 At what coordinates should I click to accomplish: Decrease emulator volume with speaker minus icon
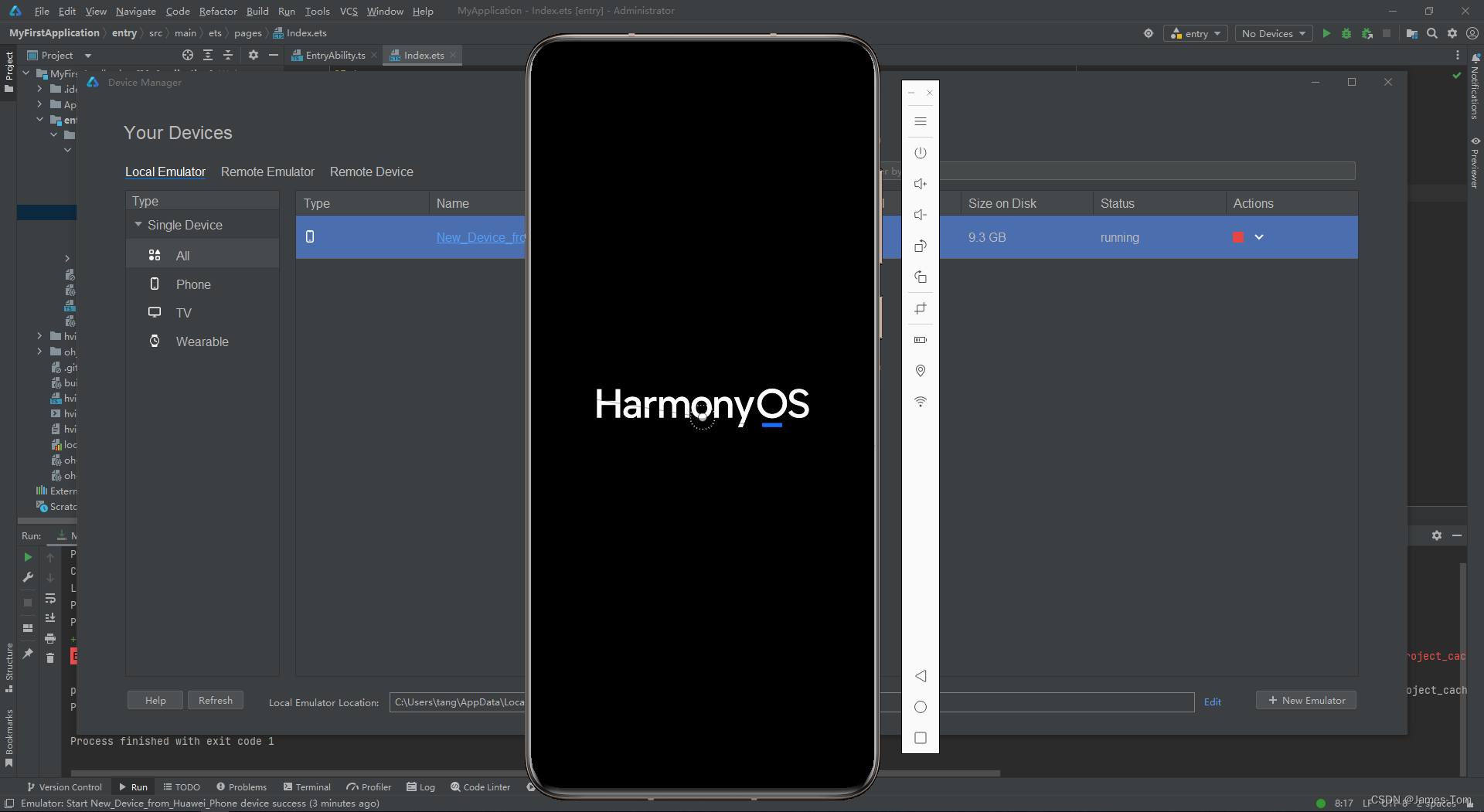920,215
